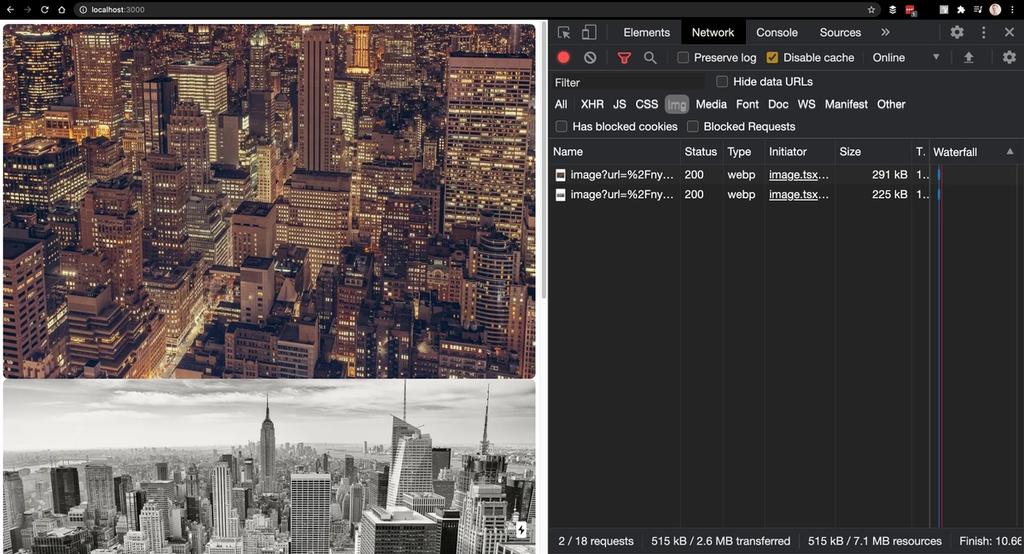Filter requests by the XHR type

pyautogui.click(x=592, y=104)
